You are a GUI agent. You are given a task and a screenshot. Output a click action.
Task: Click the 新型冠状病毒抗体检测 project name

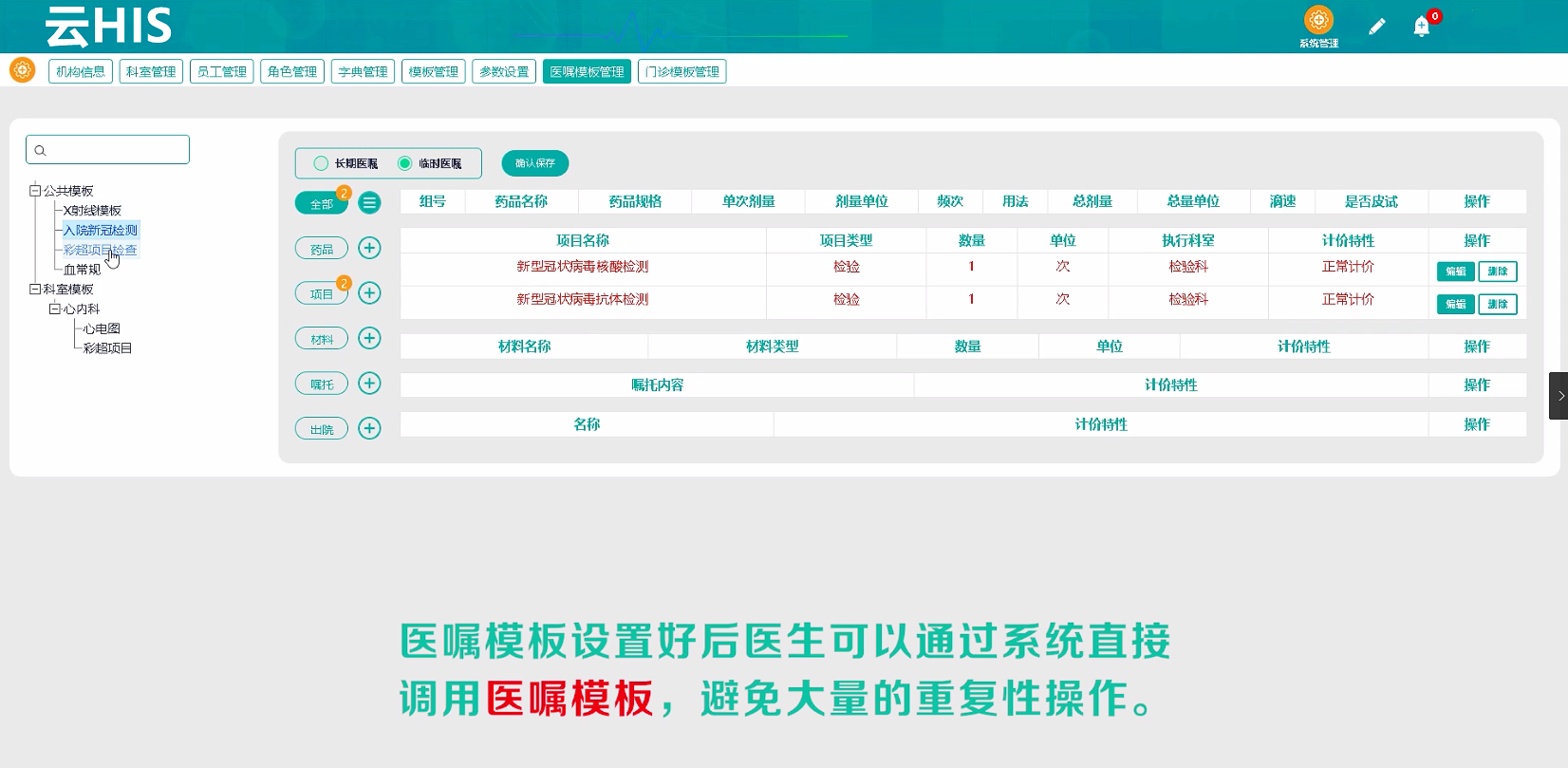click(x=582, y=299)
